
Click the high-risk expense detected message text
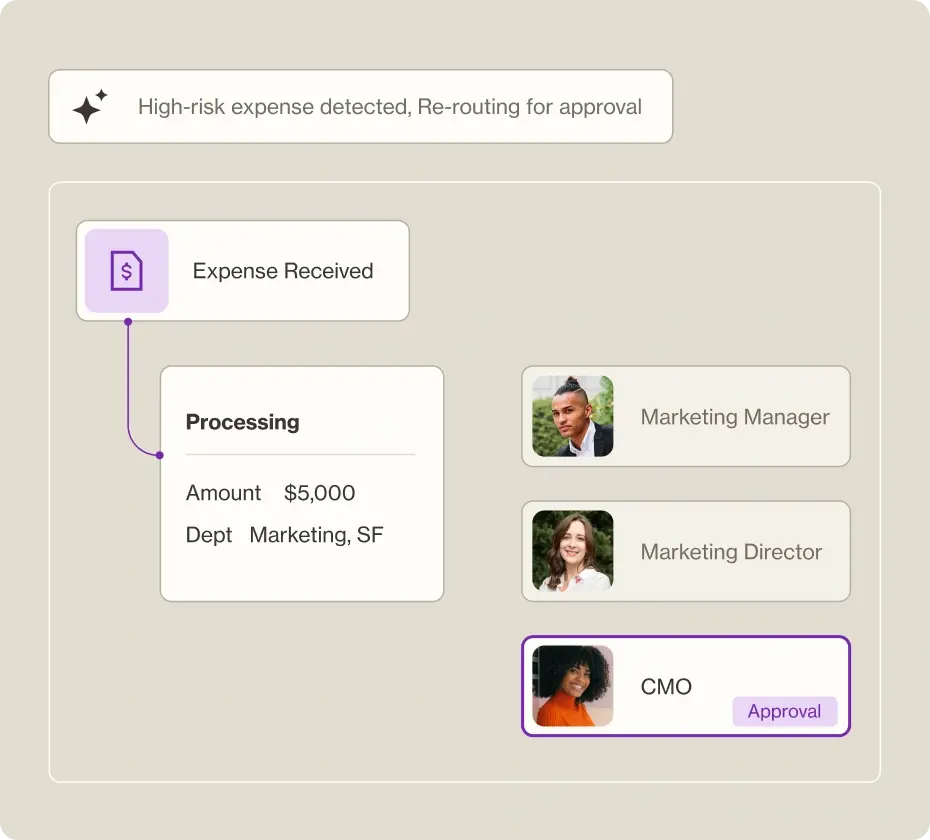(x=390, y=107)
